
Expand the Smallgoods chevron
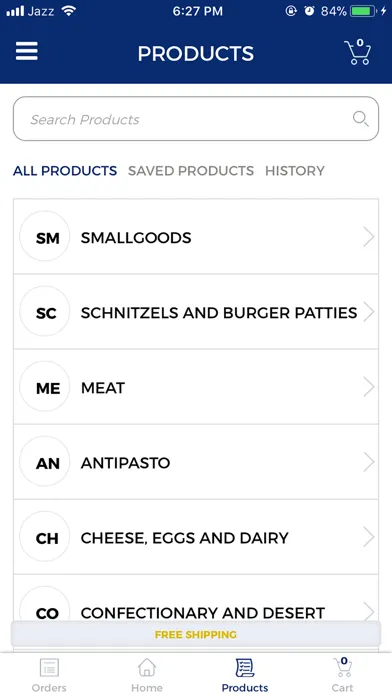(x=368, y=237)
